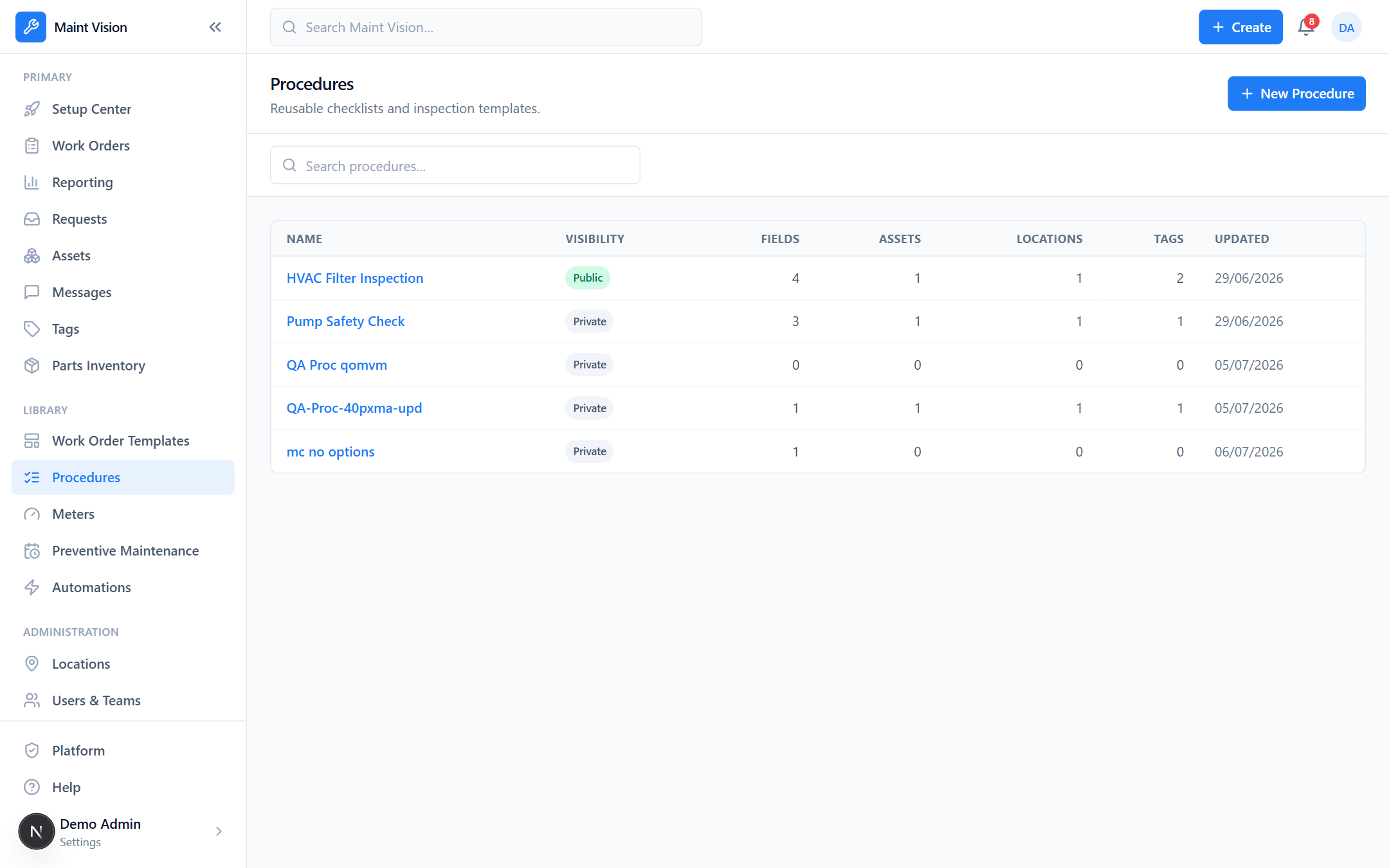1389x868 pixels.
Task: Click the DA user avatar
Action: coord(1347,28)
